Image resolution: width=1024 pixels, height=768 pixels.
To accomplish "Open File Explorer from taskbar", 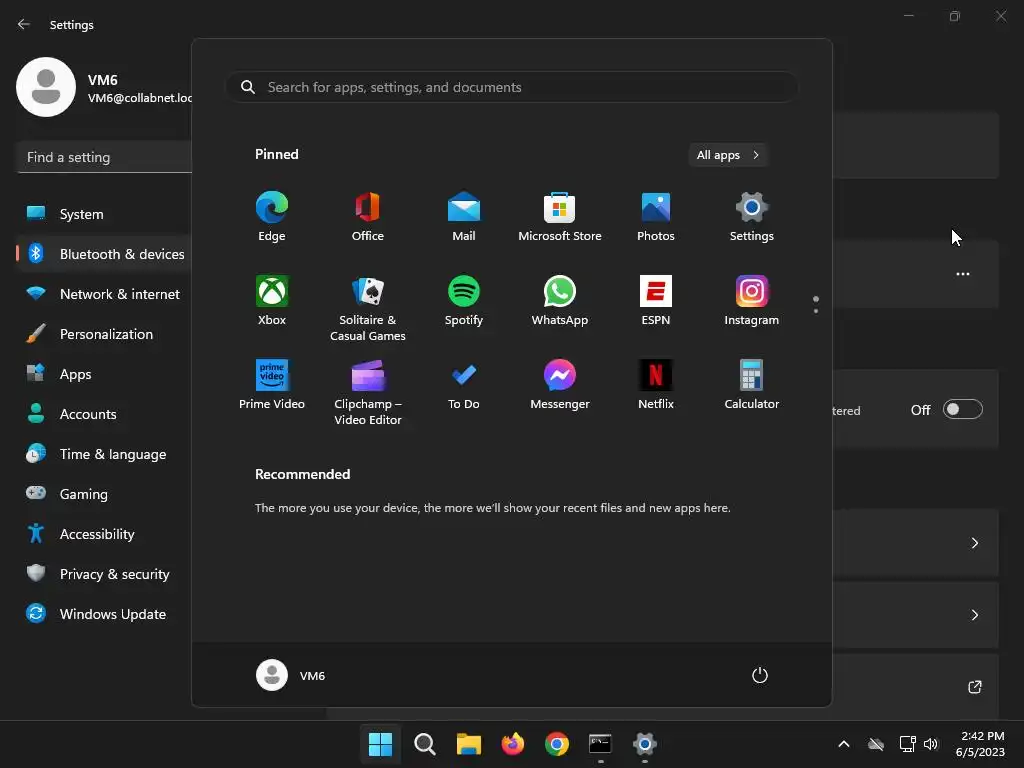I will tap(468, 744).
